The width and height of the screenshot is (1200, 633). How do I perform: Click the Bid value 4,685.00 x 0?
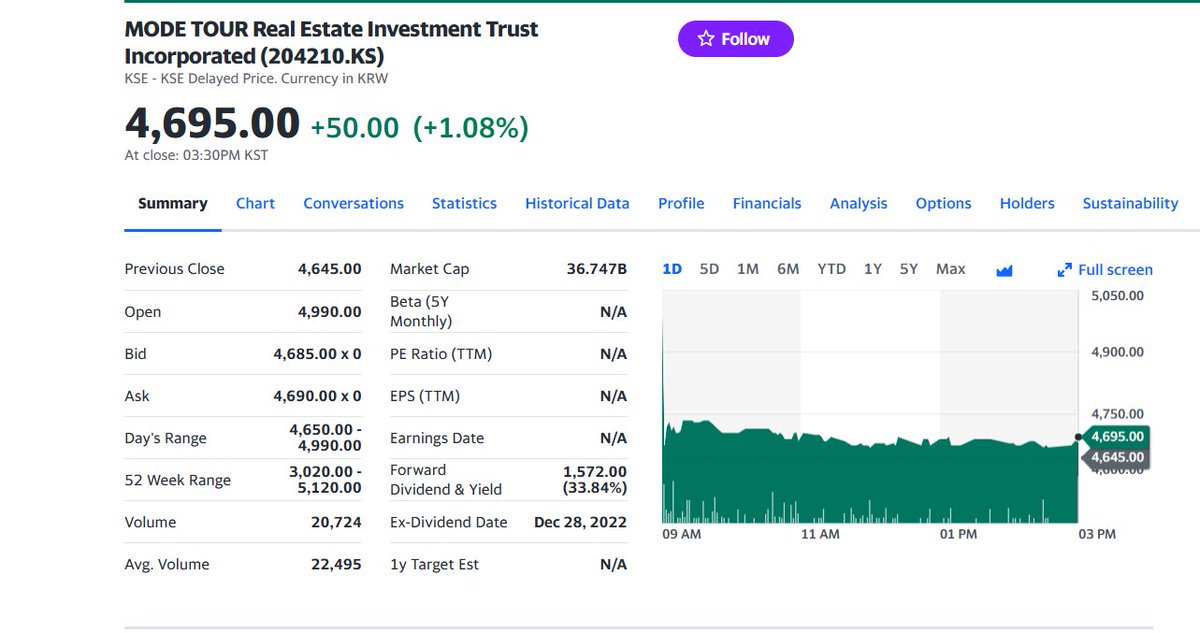click(x=317, y=354)
